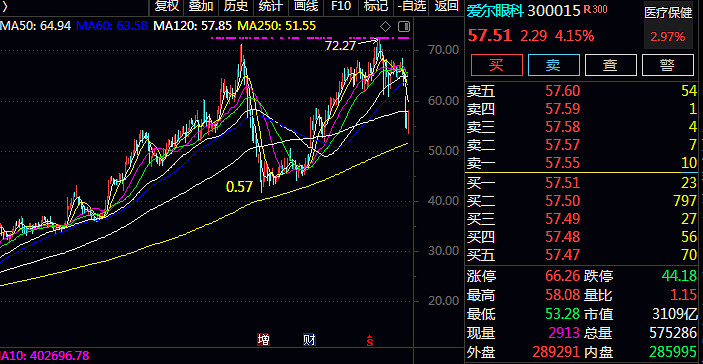Open the 复权 price adjustment menu
This screenshot has width=703, height=364.
coord(167,6)
